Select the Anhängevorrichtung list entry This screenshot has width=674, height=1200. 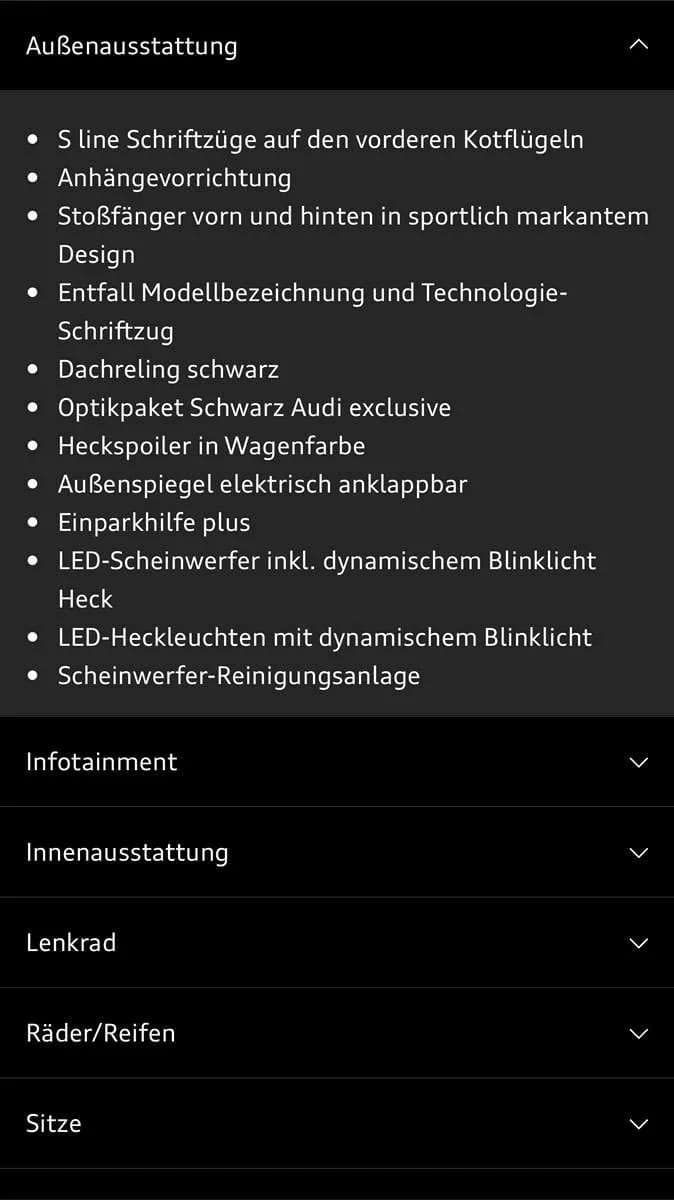[x=174, y=178]
